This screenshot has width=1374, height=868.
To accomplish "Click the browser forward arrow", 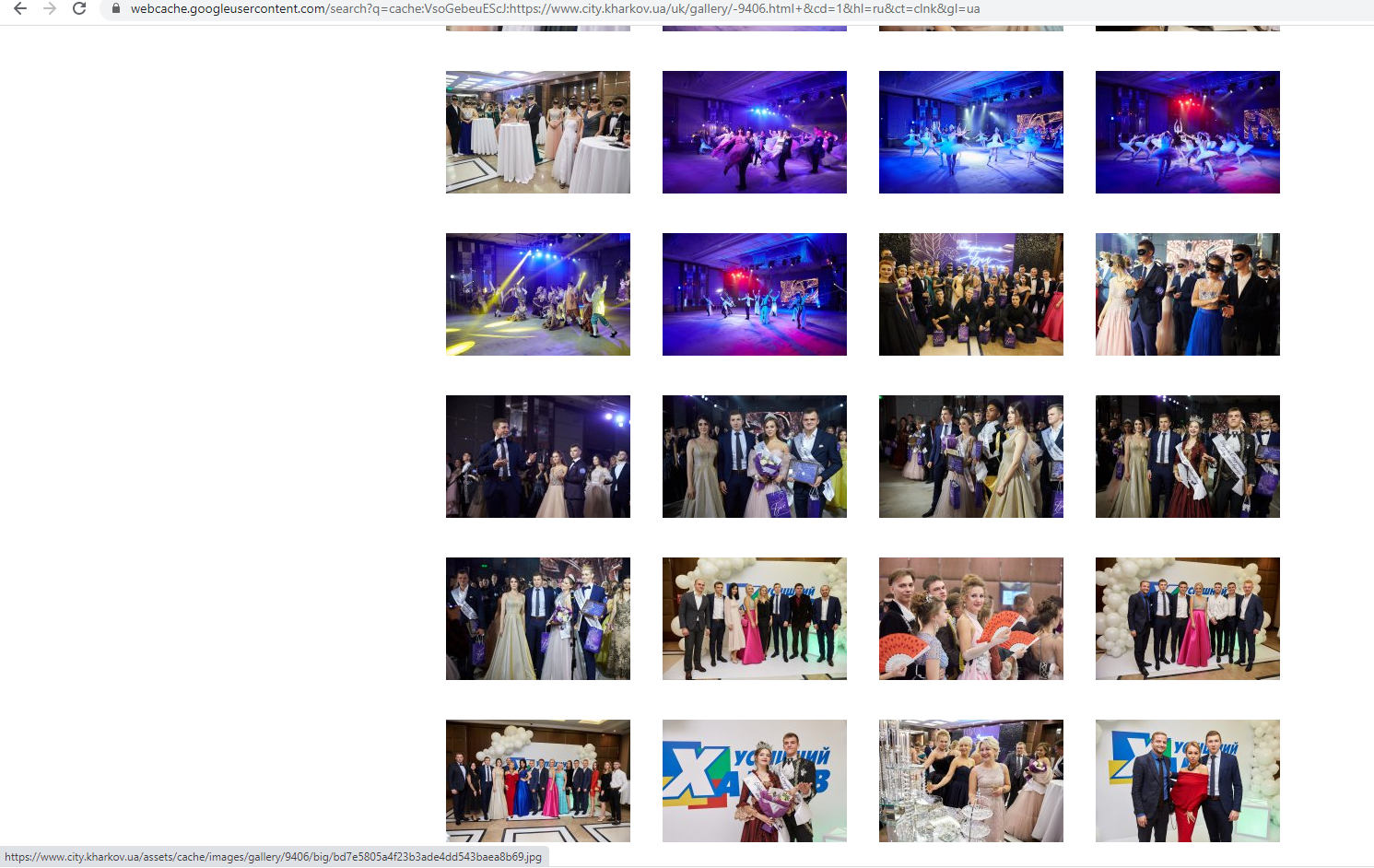I will pos(50,9).
